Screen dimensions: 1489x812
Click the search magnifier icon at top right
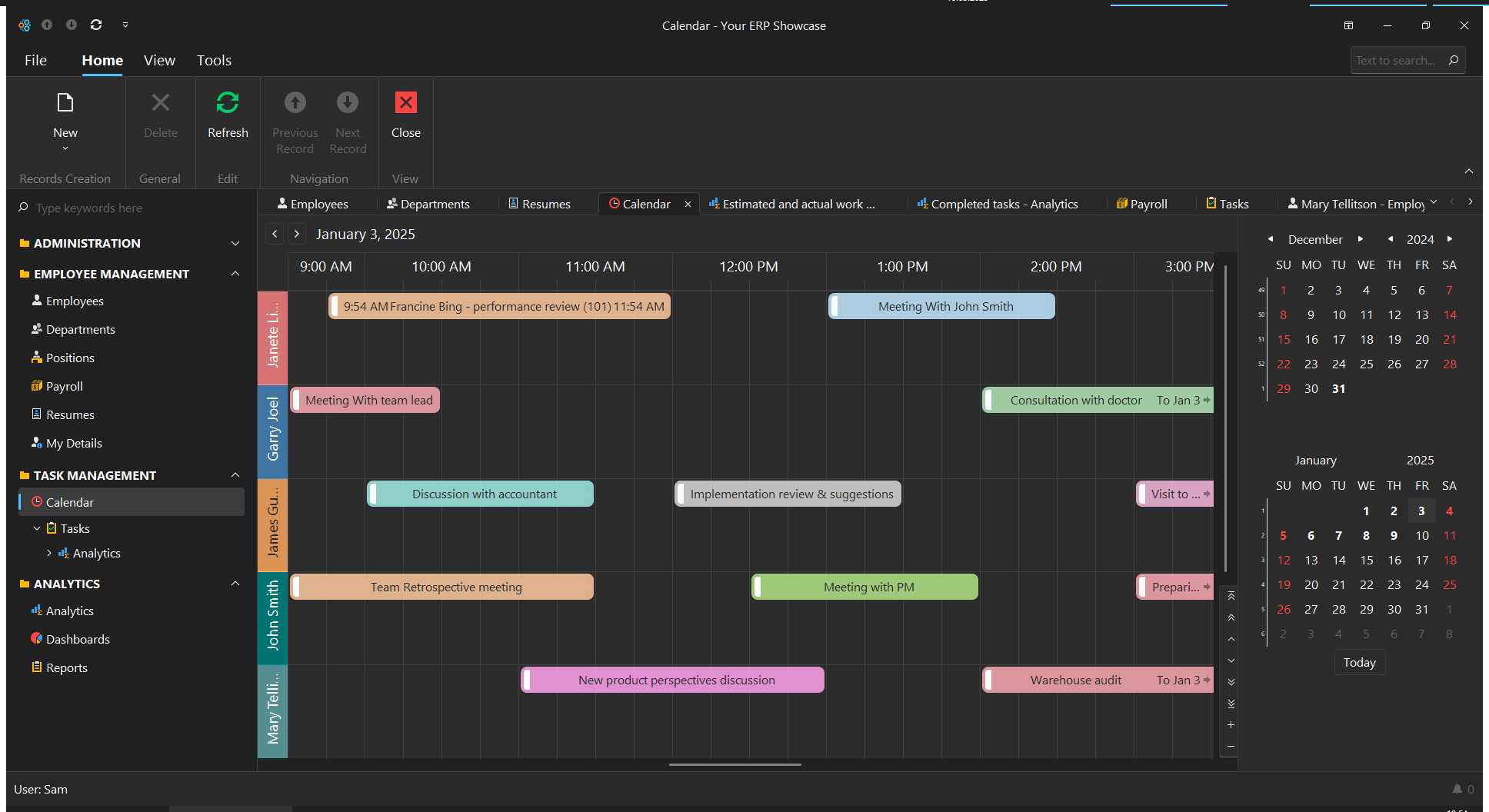point(1453,60)
